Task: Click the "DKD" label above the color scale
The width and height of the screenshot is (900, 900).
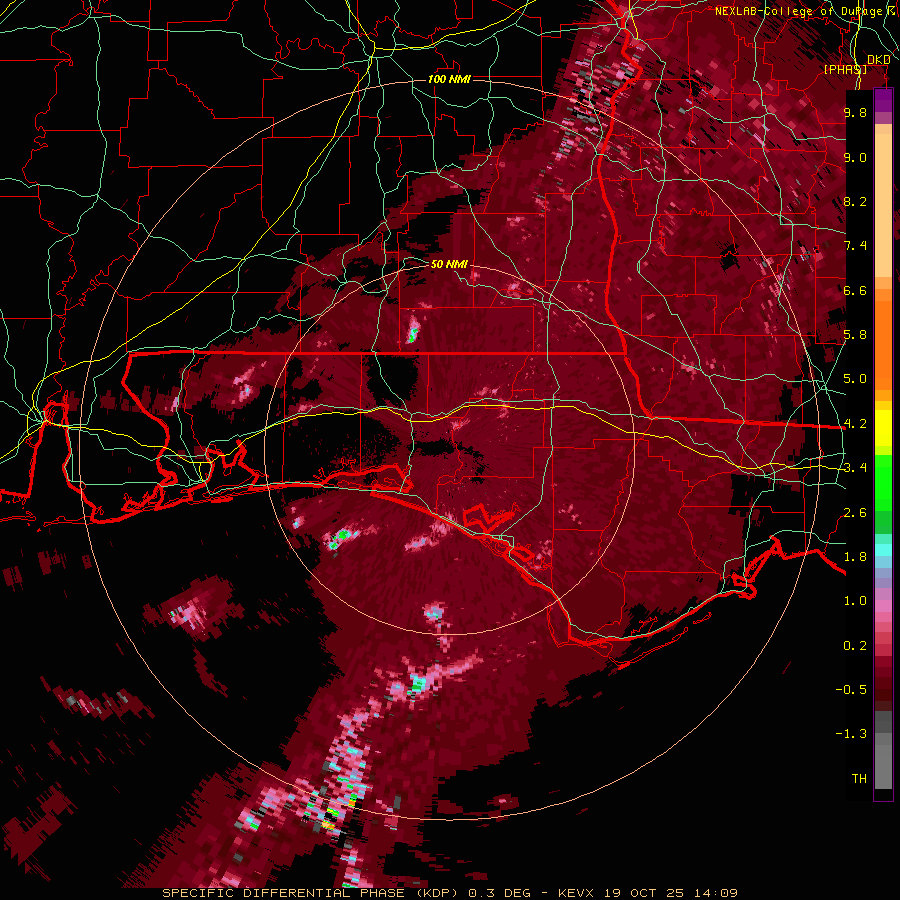Action: [879, 60]
